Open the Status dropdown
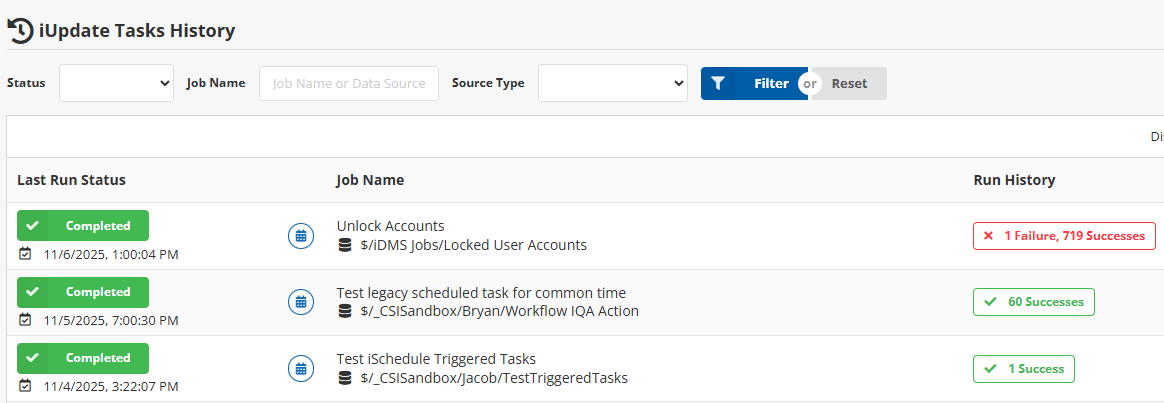This screenshot has width=1164, height=403. click(117, 84)
